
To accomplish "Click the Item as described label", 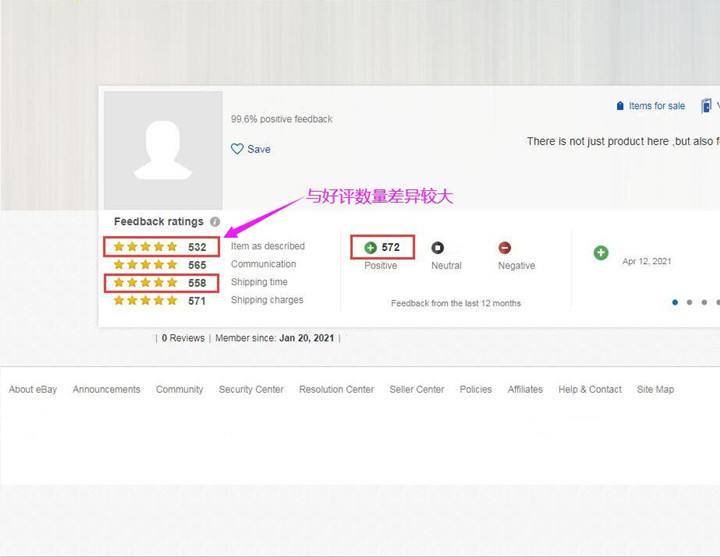I will (x=268, y=246).
